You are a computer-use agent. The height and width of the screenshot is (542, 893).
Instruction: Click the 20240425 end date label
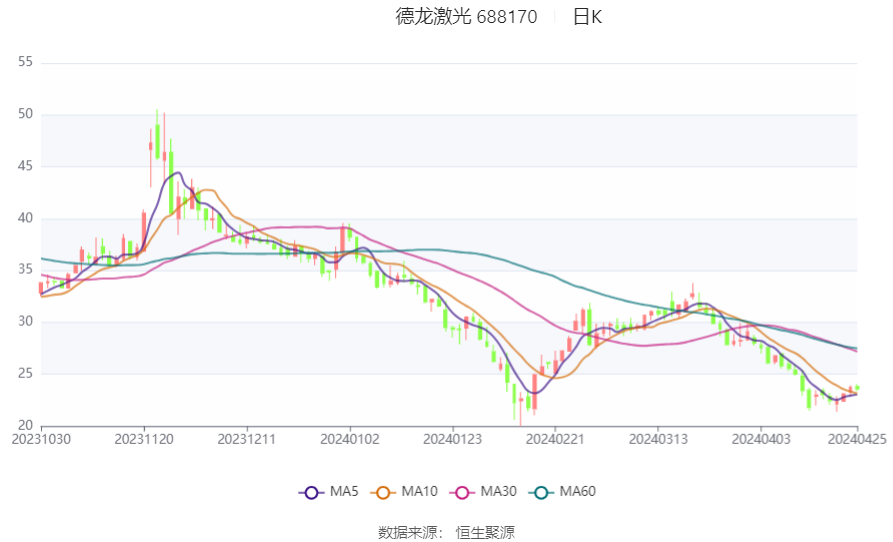tap(856, 438)
